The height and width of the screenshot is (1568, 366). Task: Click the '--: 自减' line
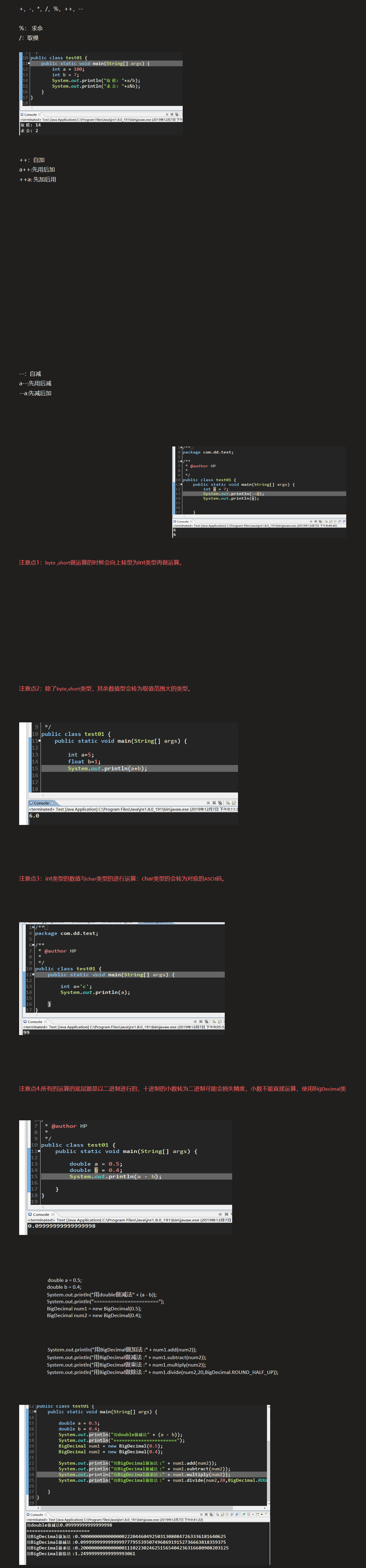[x=31, y=374]
